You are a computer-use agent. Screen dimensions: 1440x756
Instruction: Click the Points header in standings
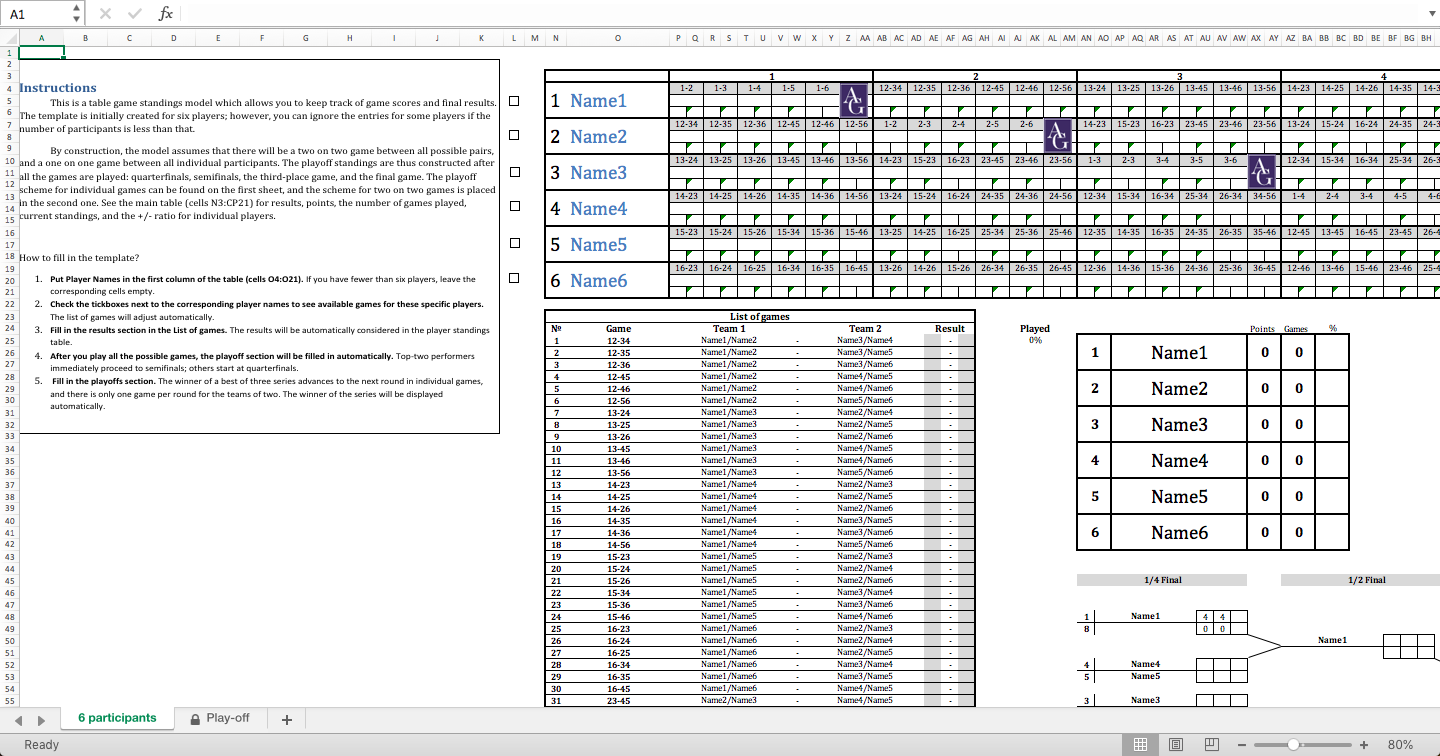(x=1262, y=328)
